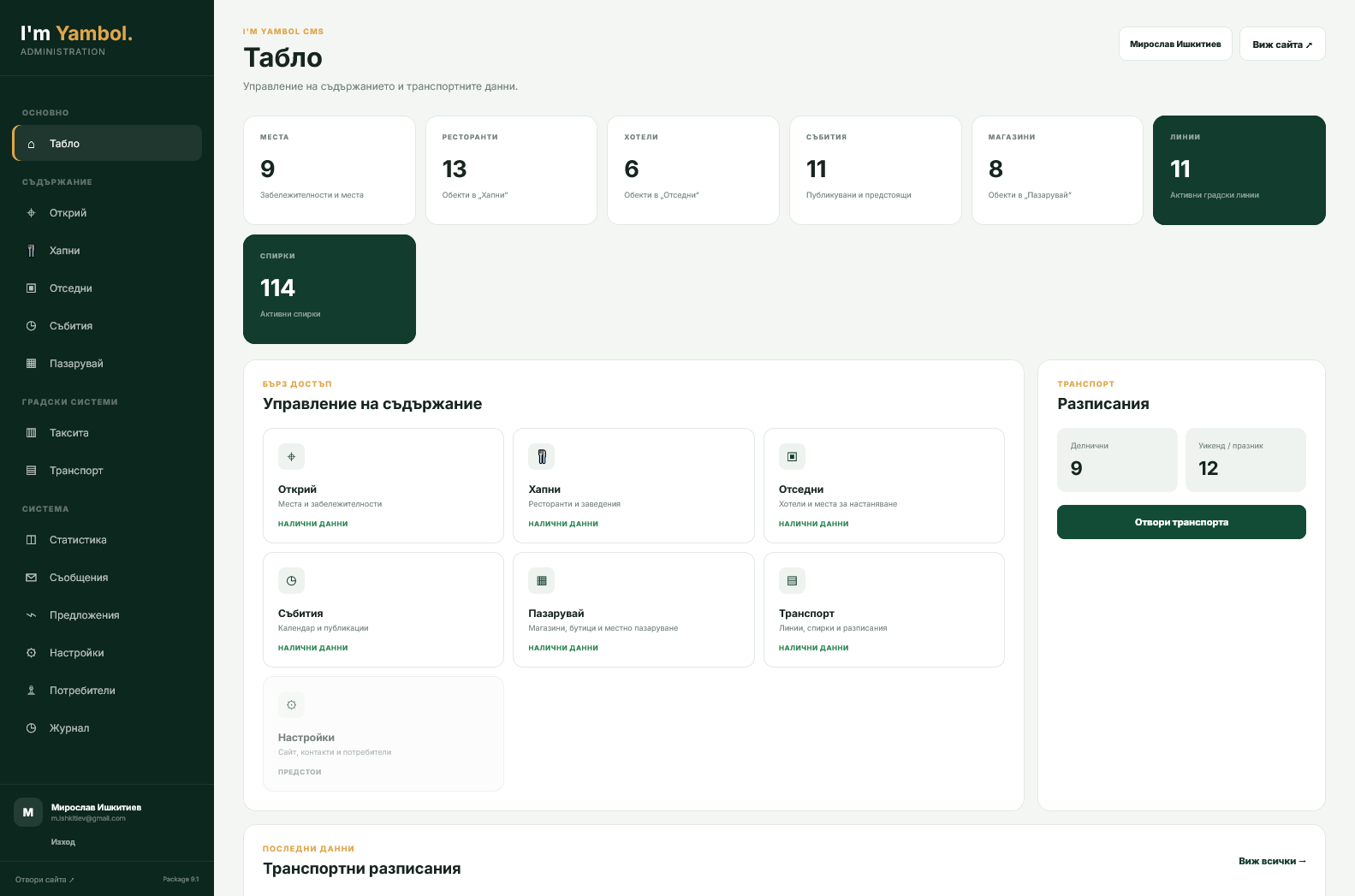
Task: Click the user avatar with letter M
Action: point(28,812)
